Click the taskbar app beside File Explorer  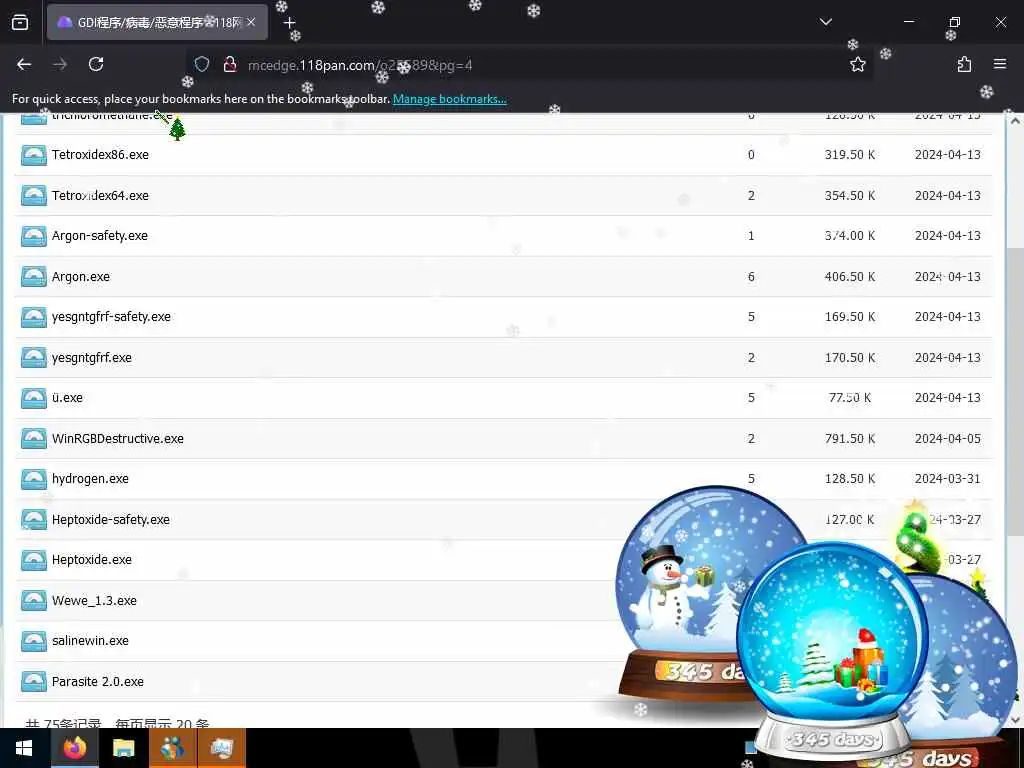click(172, 748)
